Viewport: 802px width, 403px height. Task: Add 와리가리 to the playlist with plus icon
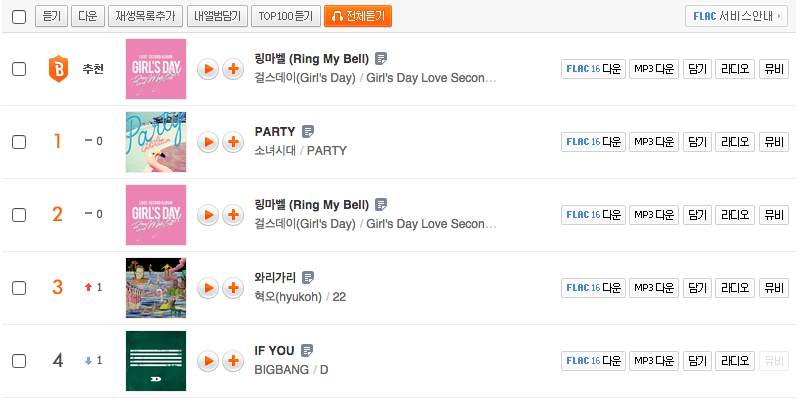pyautogui.click(x=233, y=288)
